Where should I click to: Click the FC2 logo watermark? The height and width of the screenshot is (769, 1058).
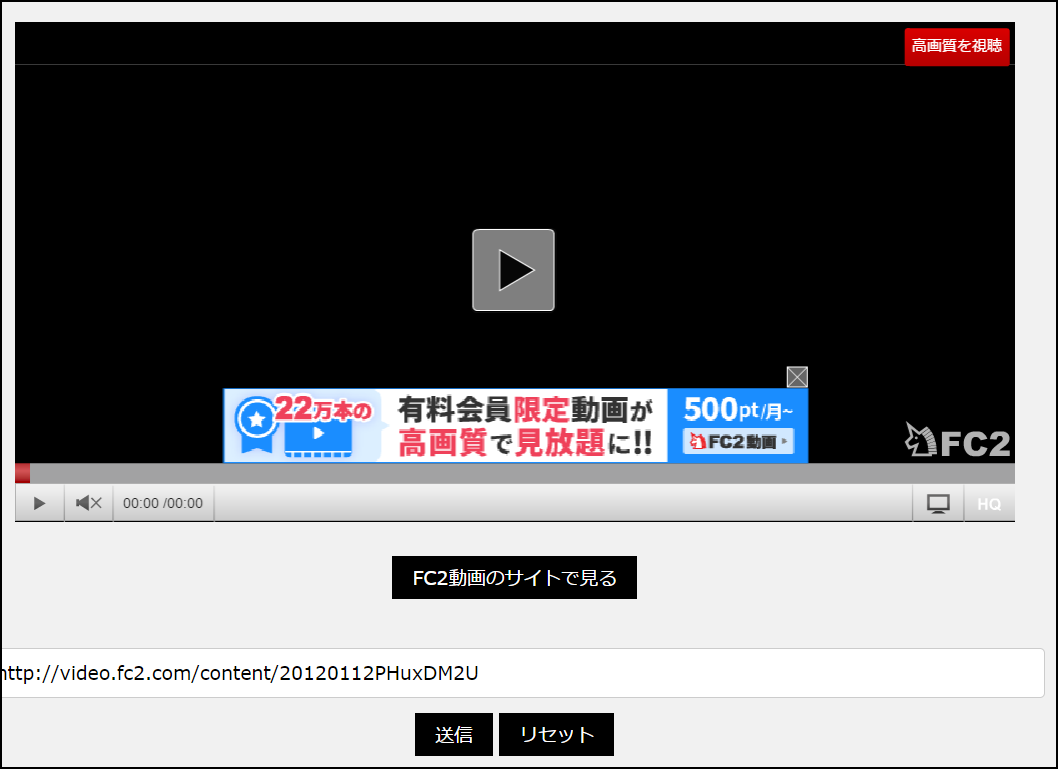click(x=958, y=441)
